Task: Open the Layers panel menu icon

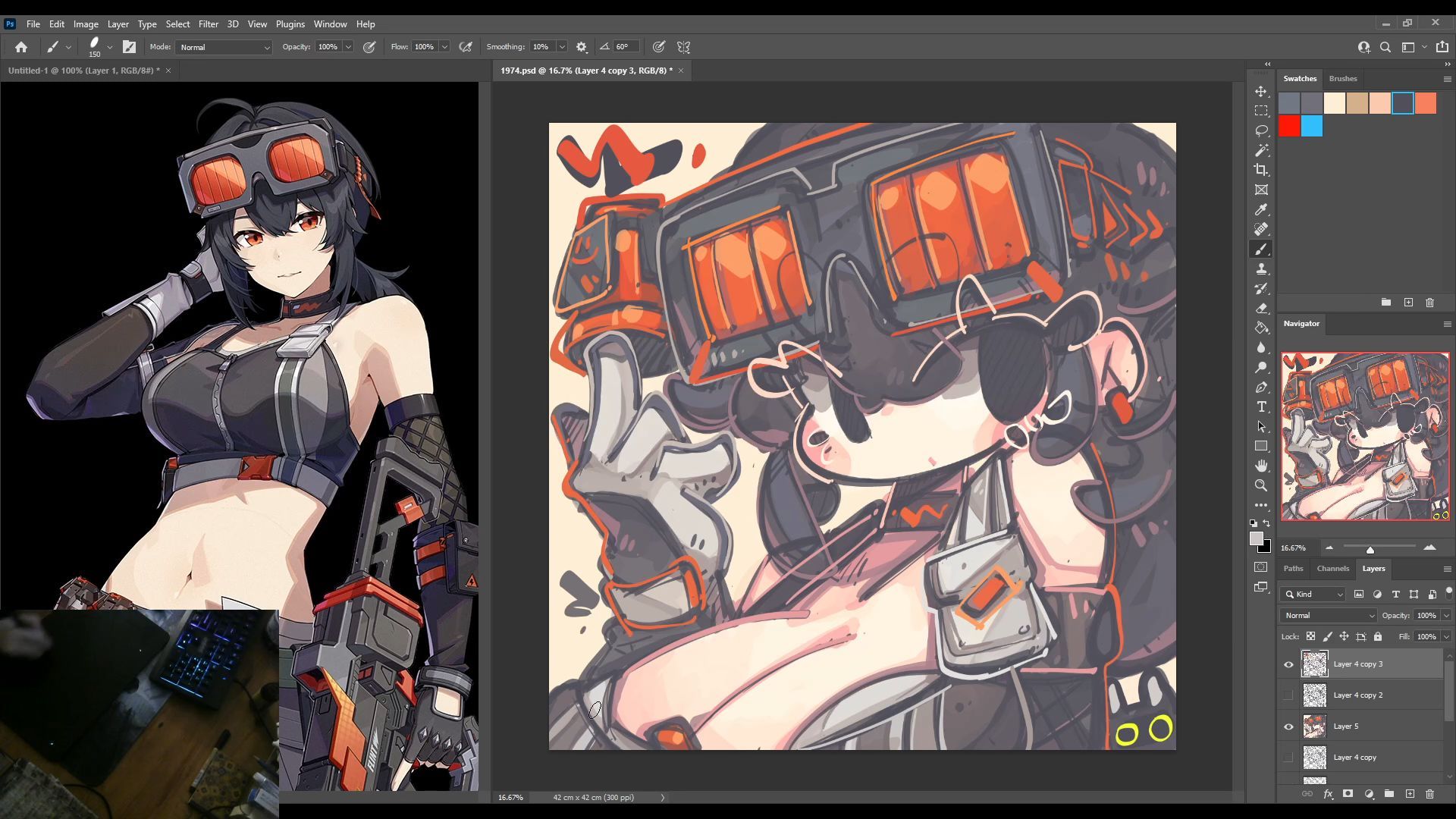Action: click(x=1447, y=568)
